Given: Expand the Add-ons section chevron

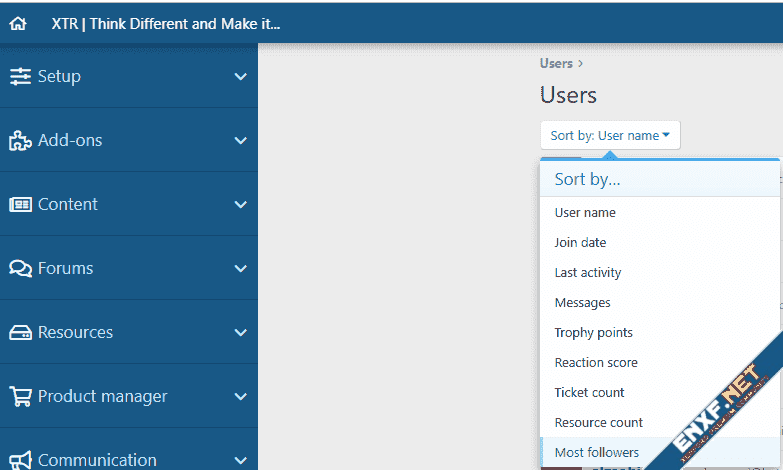Looking at the screenshot, I should point(240,141).
